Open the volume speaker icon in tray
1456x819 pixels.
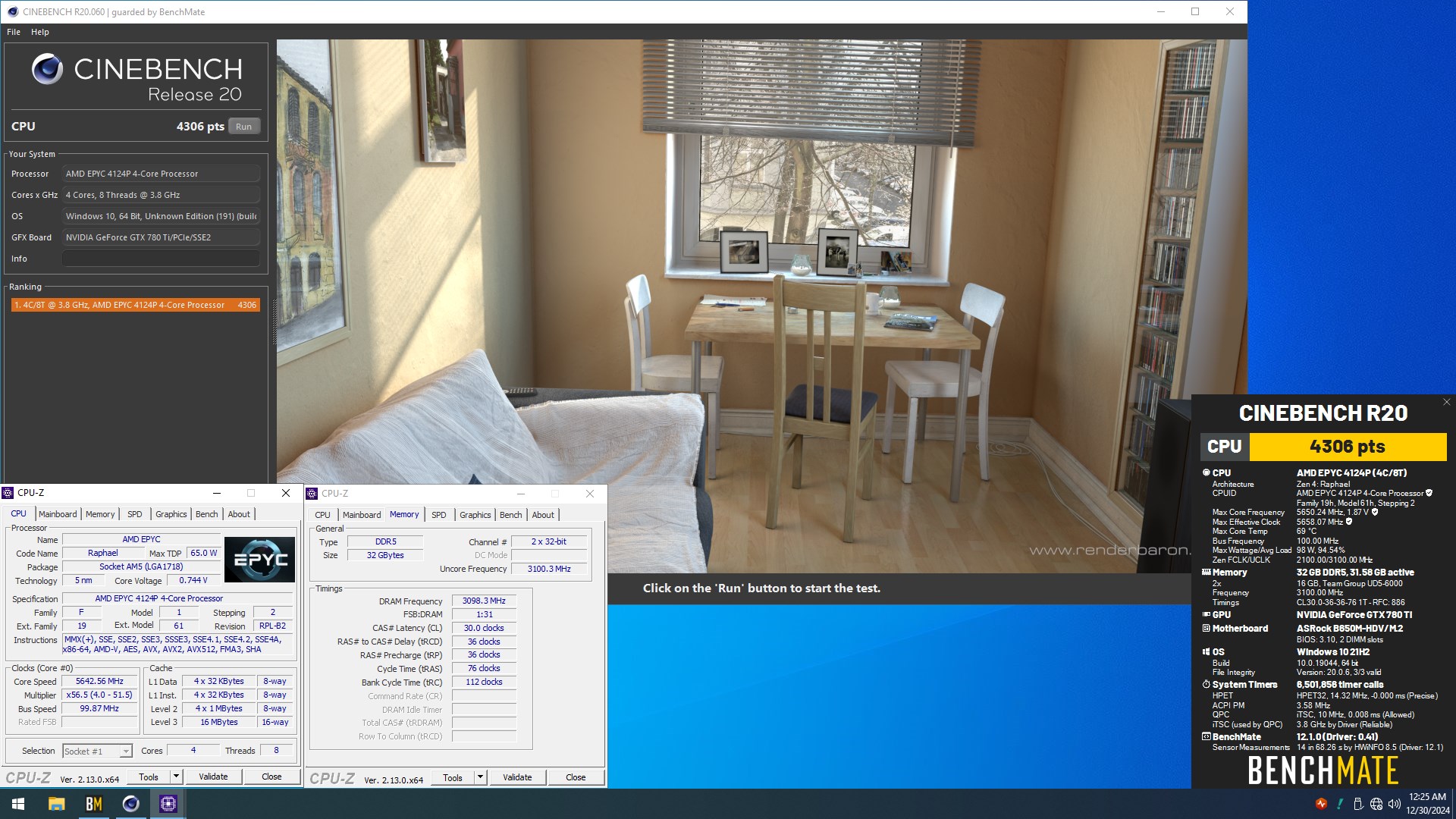[x=1394, y=804]
